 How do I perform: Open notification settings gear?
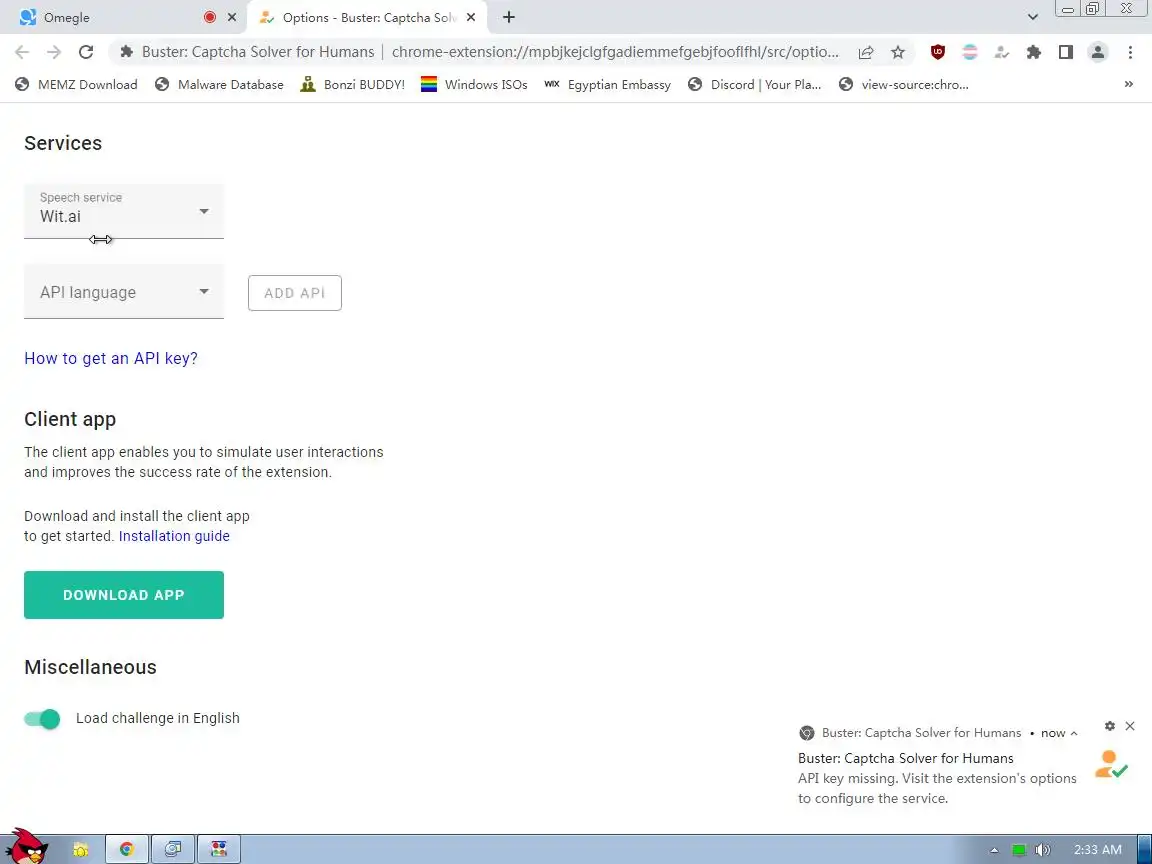pyautogui.click(x=1109, y=726)
